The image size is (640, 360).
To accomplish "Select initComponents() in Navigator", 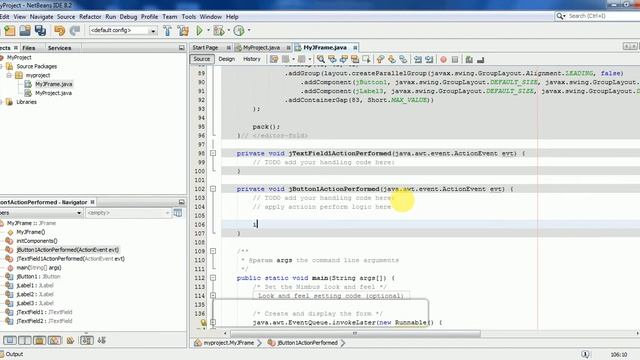I will tap(37, 241).
